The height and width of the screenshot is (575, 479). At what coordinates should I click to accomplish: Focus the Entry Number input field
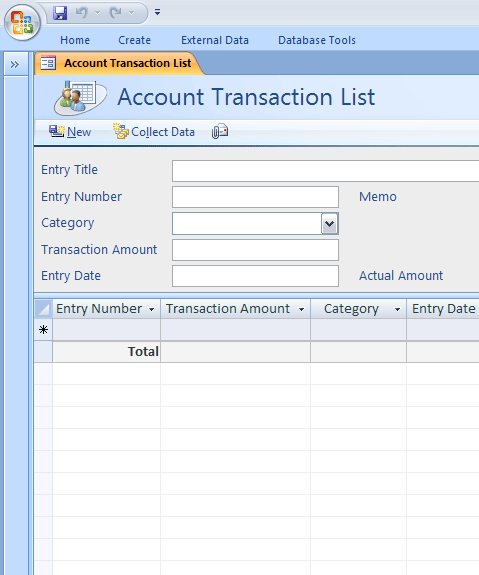(x=255, y=197)
